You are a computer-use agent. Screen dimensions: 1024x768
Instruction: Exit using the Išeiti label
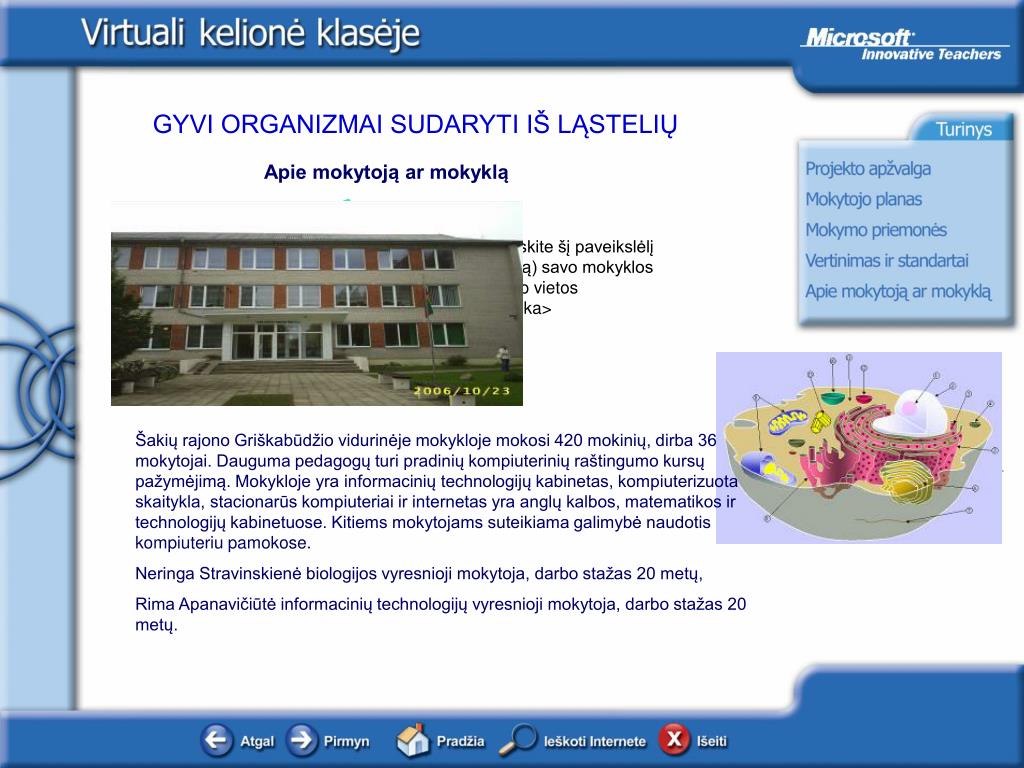click(x=712, y=741)
